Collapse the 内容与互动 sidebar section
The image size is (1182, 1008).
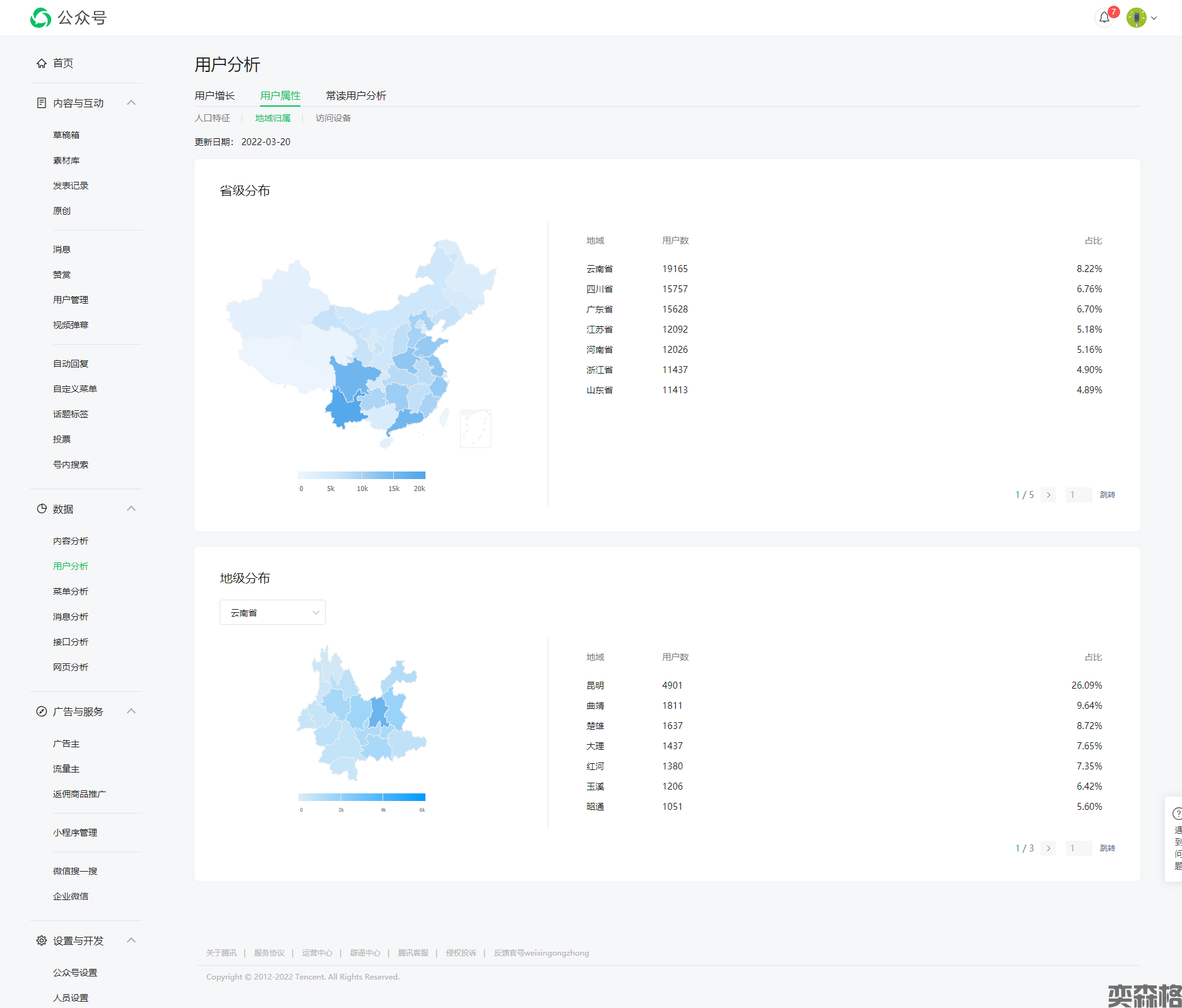(131, 103)
